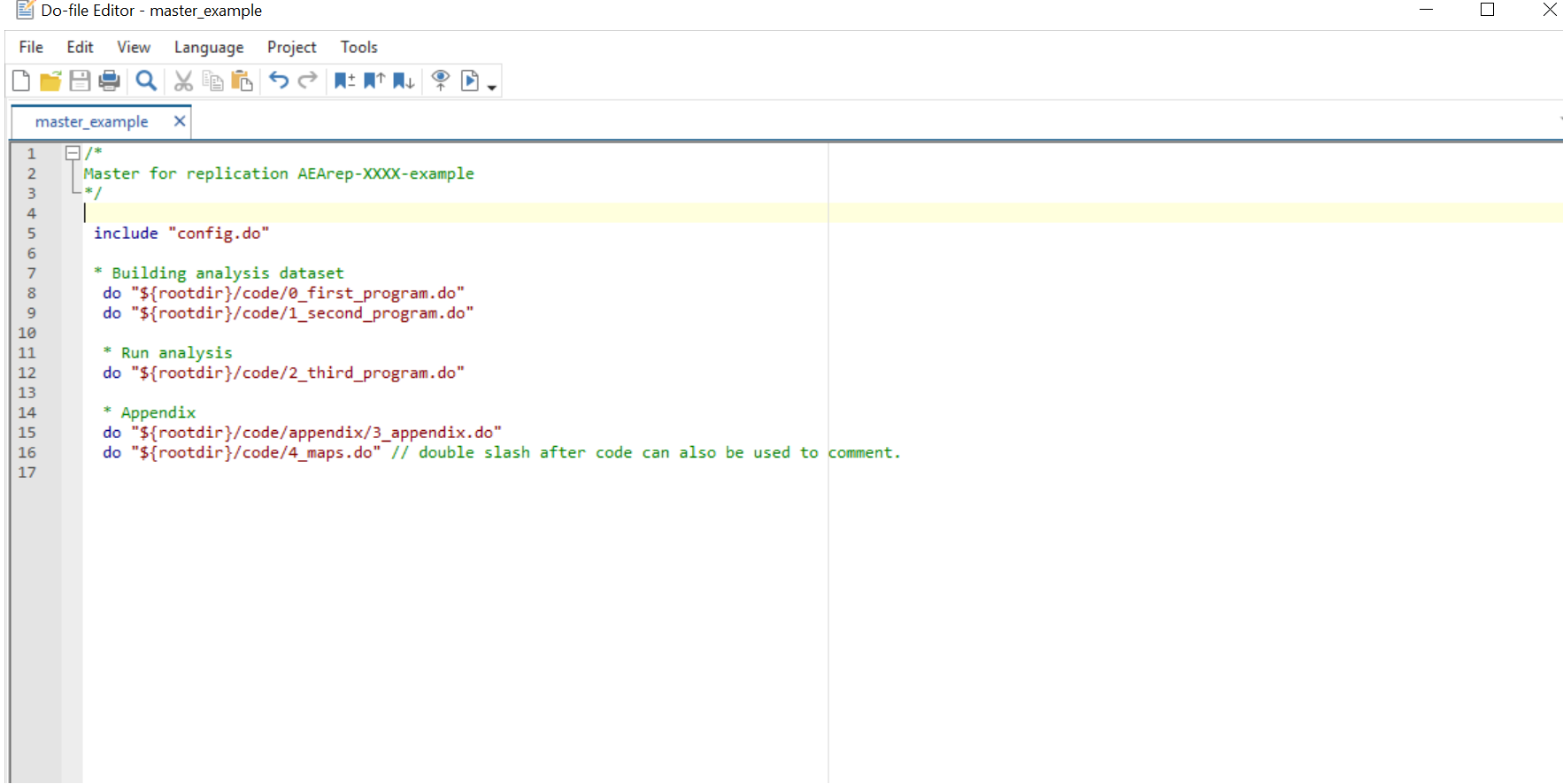Redo the last undone edit
The image size is (1563, 784).
(x=308, y=81)
